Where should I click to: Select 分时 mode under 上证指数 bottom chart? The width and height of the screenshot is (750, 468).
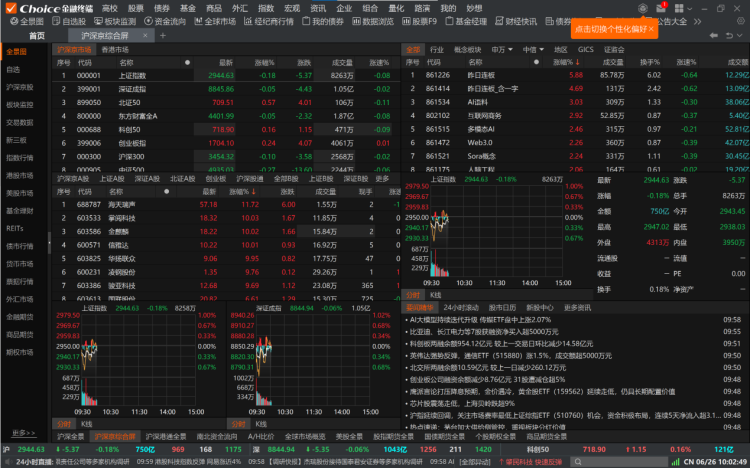click(64, 424)
